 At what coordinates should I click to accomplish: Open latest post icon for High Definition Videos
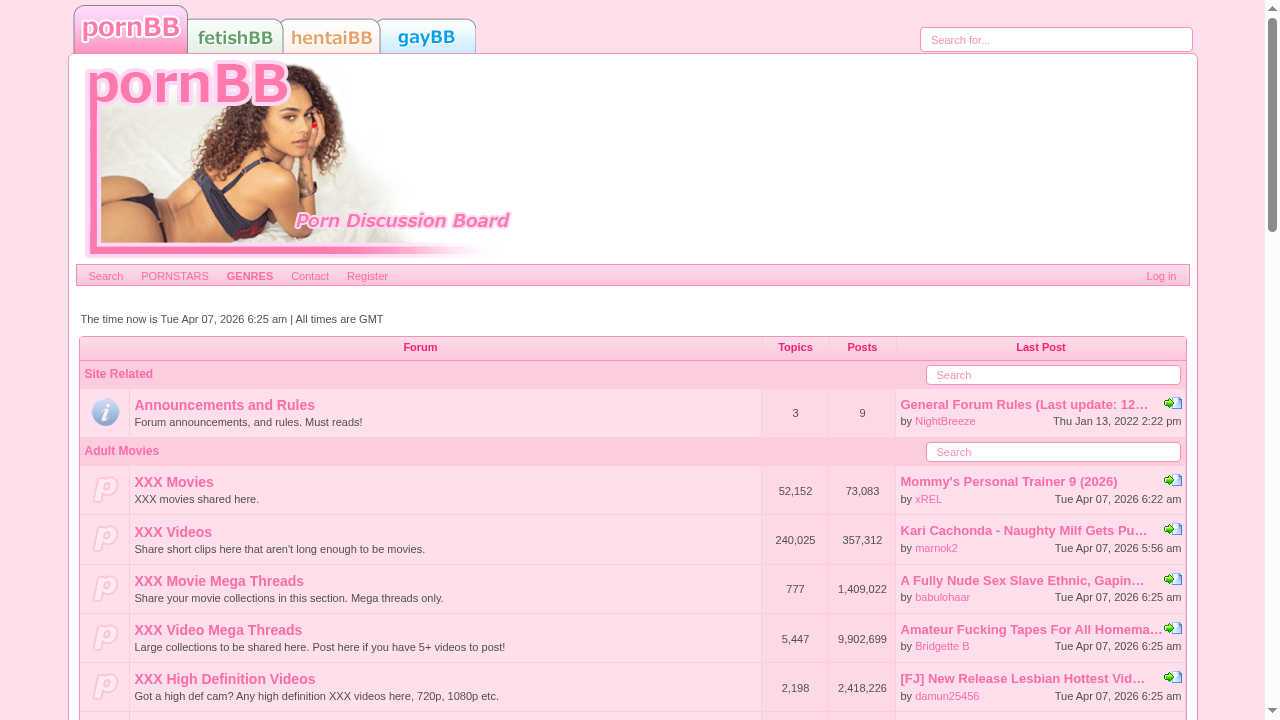(1173, 678)
